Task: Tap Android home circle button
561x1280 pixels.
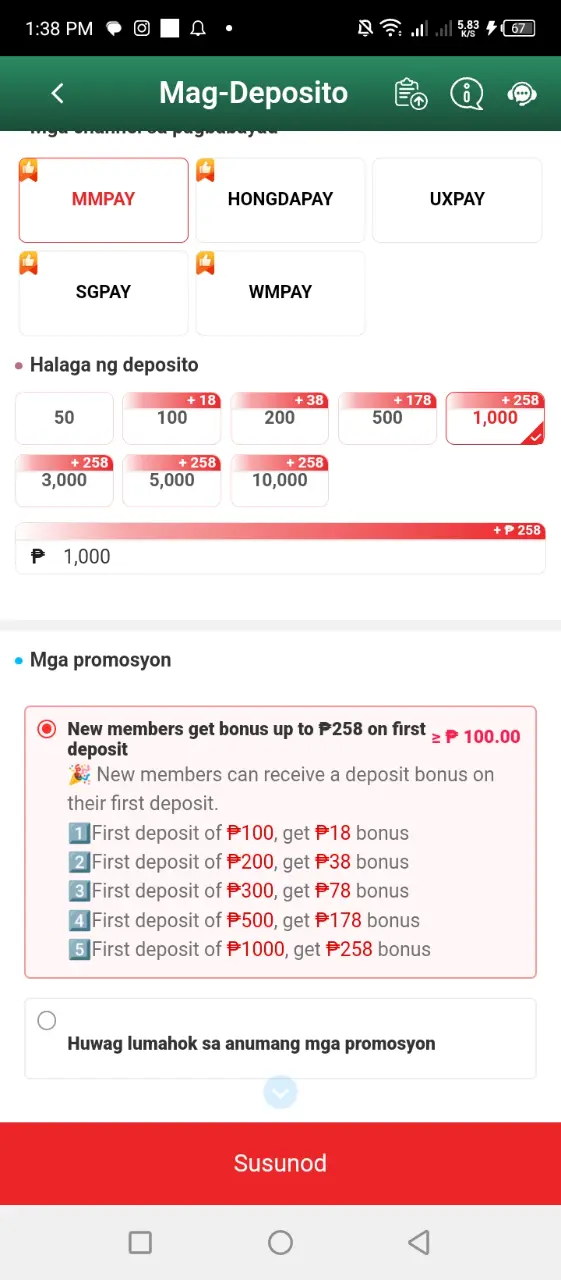Action: click(280, 1242)
